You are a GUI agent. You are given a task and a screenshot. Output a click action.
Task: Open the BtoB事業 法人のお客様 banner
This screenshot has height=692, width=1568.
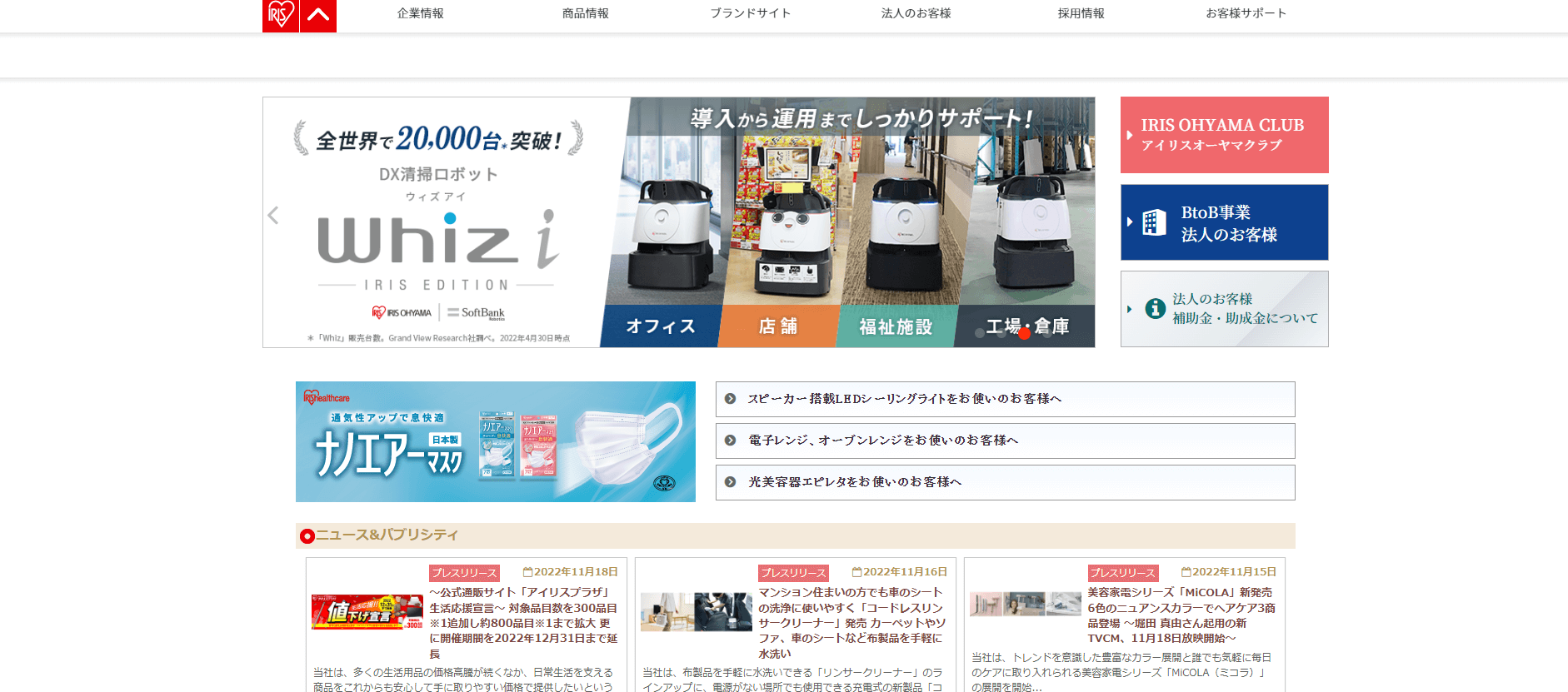(x=1224, y=222)
